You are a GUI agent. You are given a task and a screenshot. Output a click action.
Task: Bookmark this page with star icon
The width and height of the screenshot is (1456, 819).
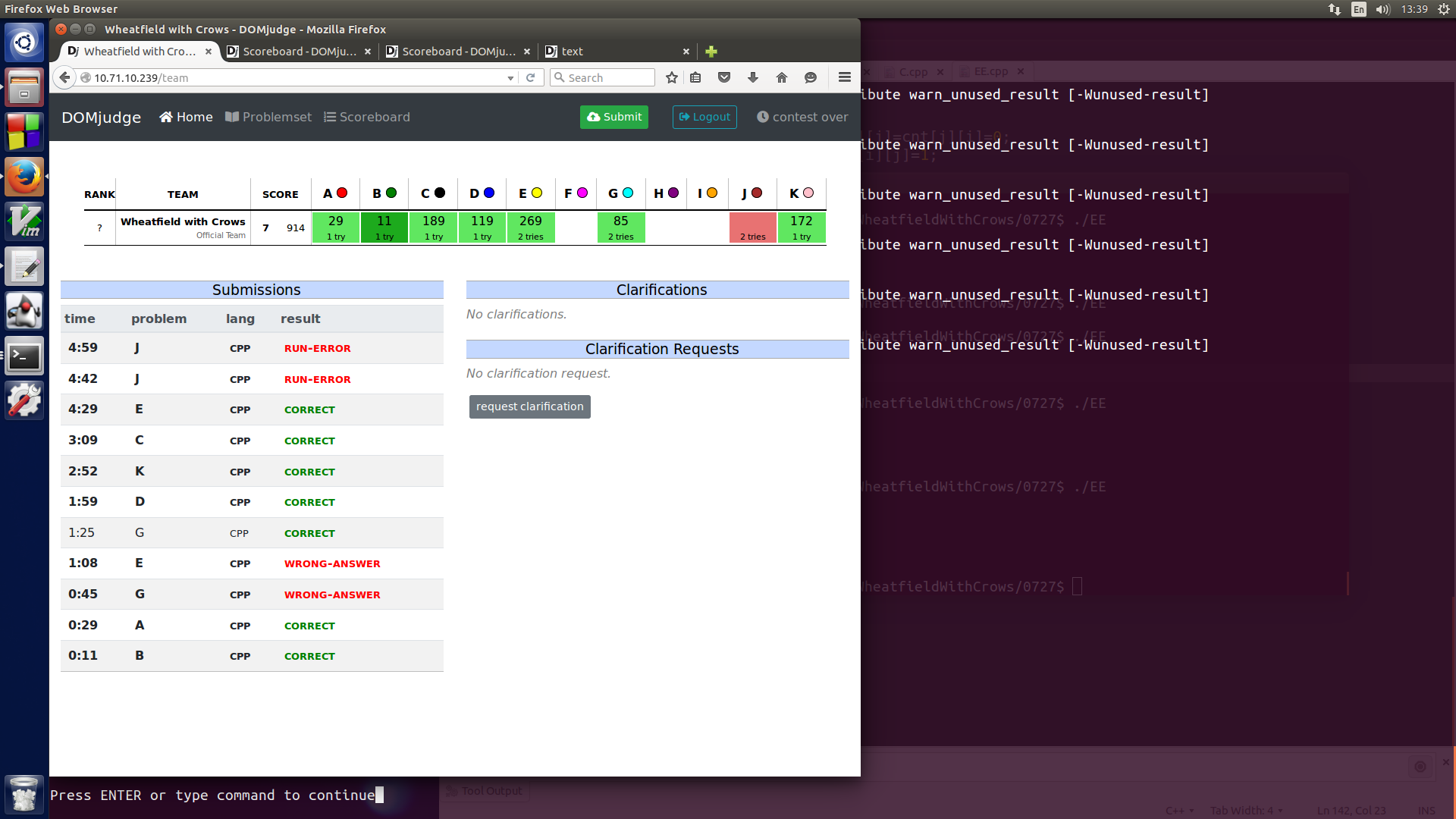click(671, 77)
